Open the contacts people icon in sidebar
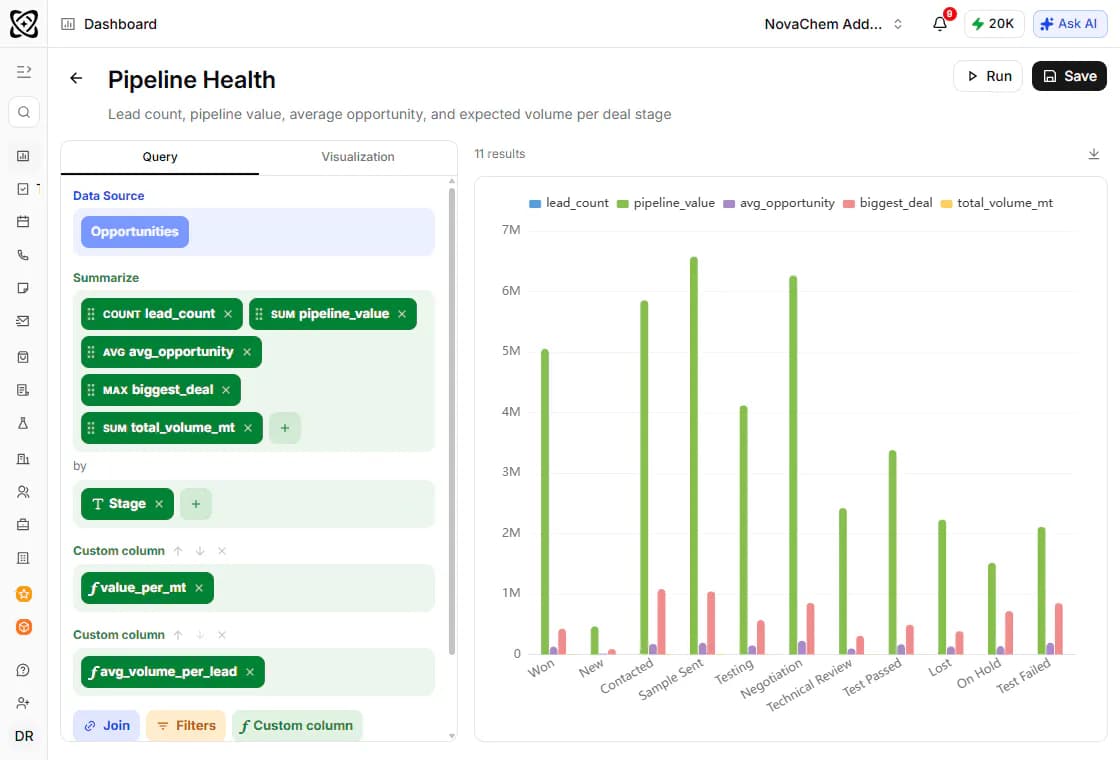The height and width of the screenshot is (760, 1120). click(23, 491)
